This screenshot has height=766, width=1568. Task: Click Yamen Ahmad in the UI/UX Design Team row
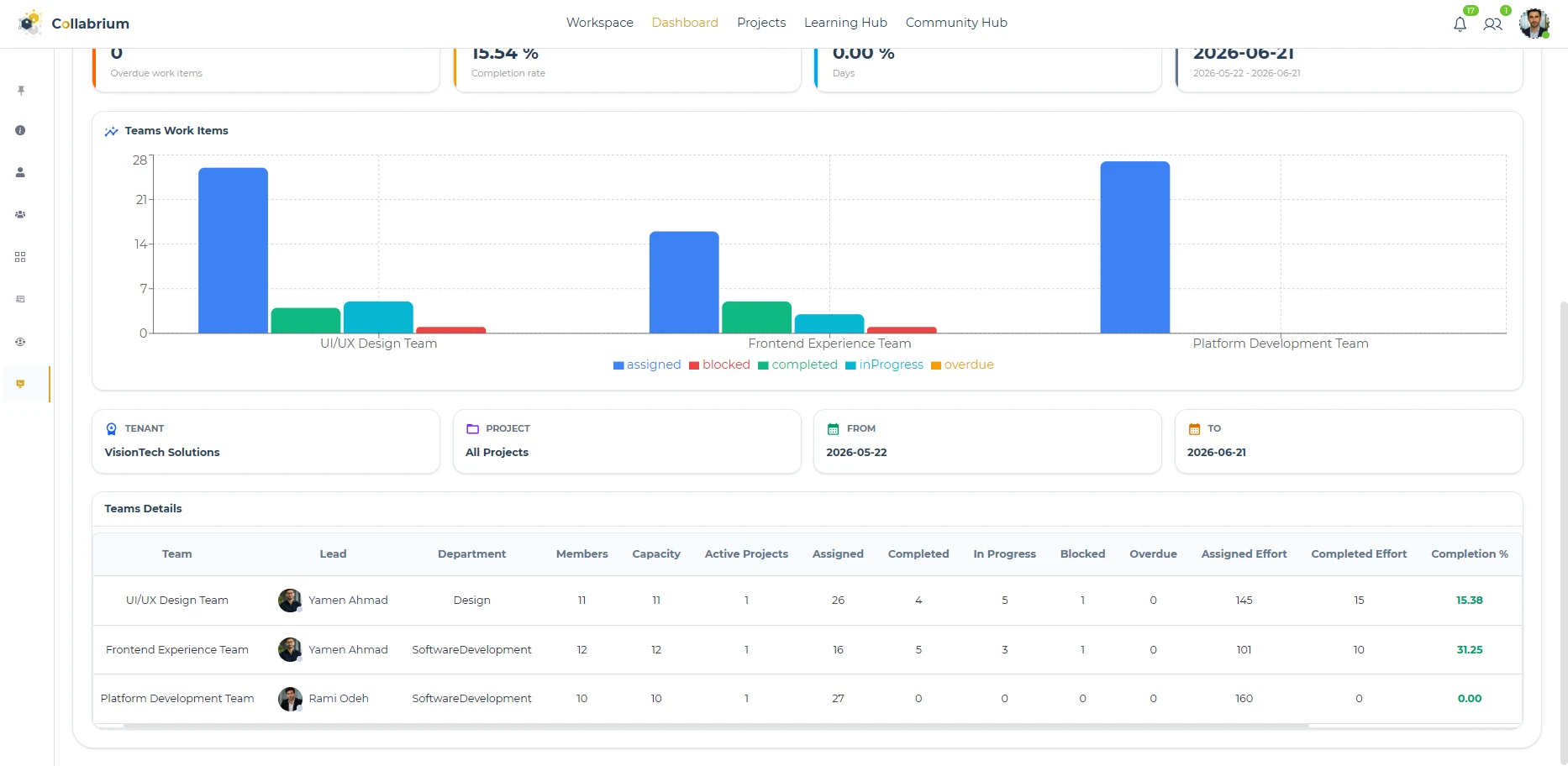(x=348, y=601)
